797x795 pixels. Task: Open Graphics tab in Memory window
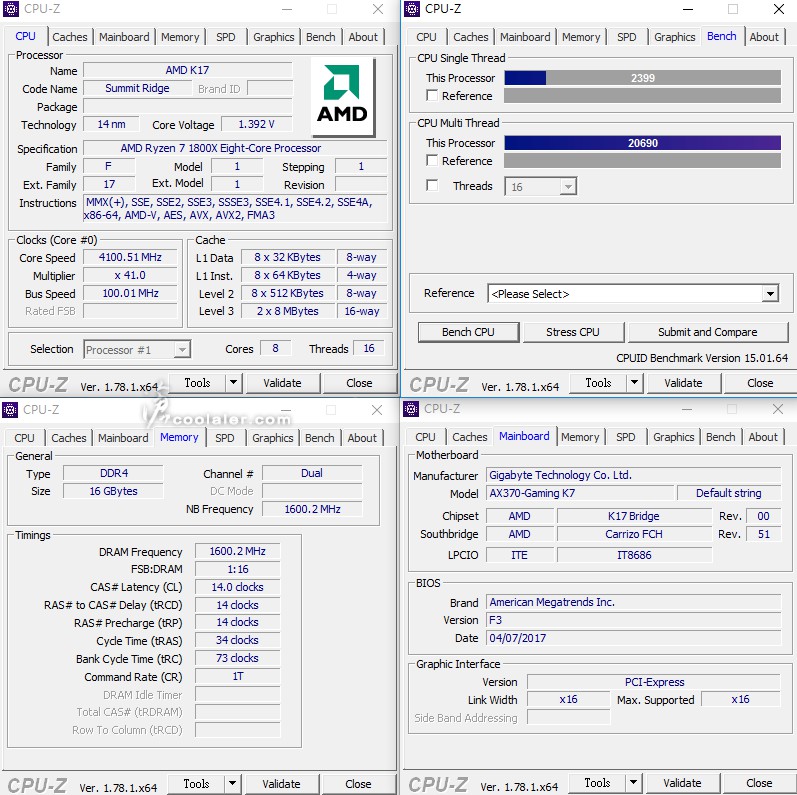pos(273,438)
